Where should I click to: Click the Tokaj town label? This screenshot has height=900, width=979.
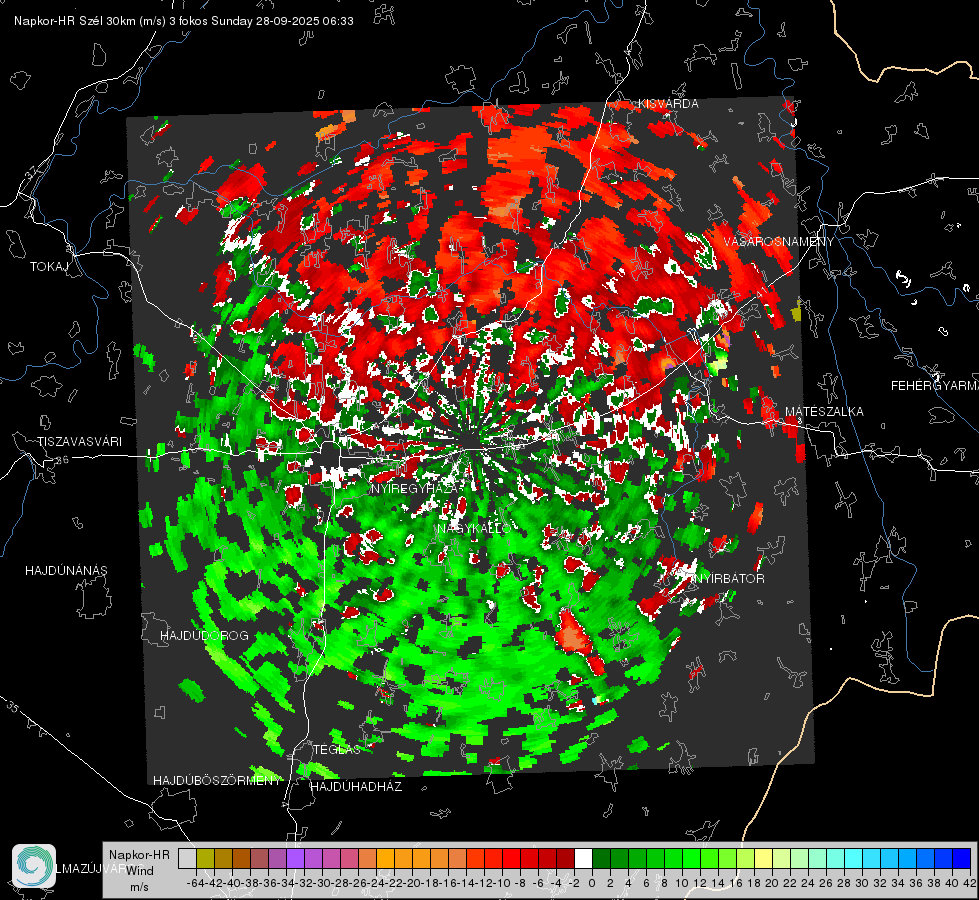click(x=49, y=267)
